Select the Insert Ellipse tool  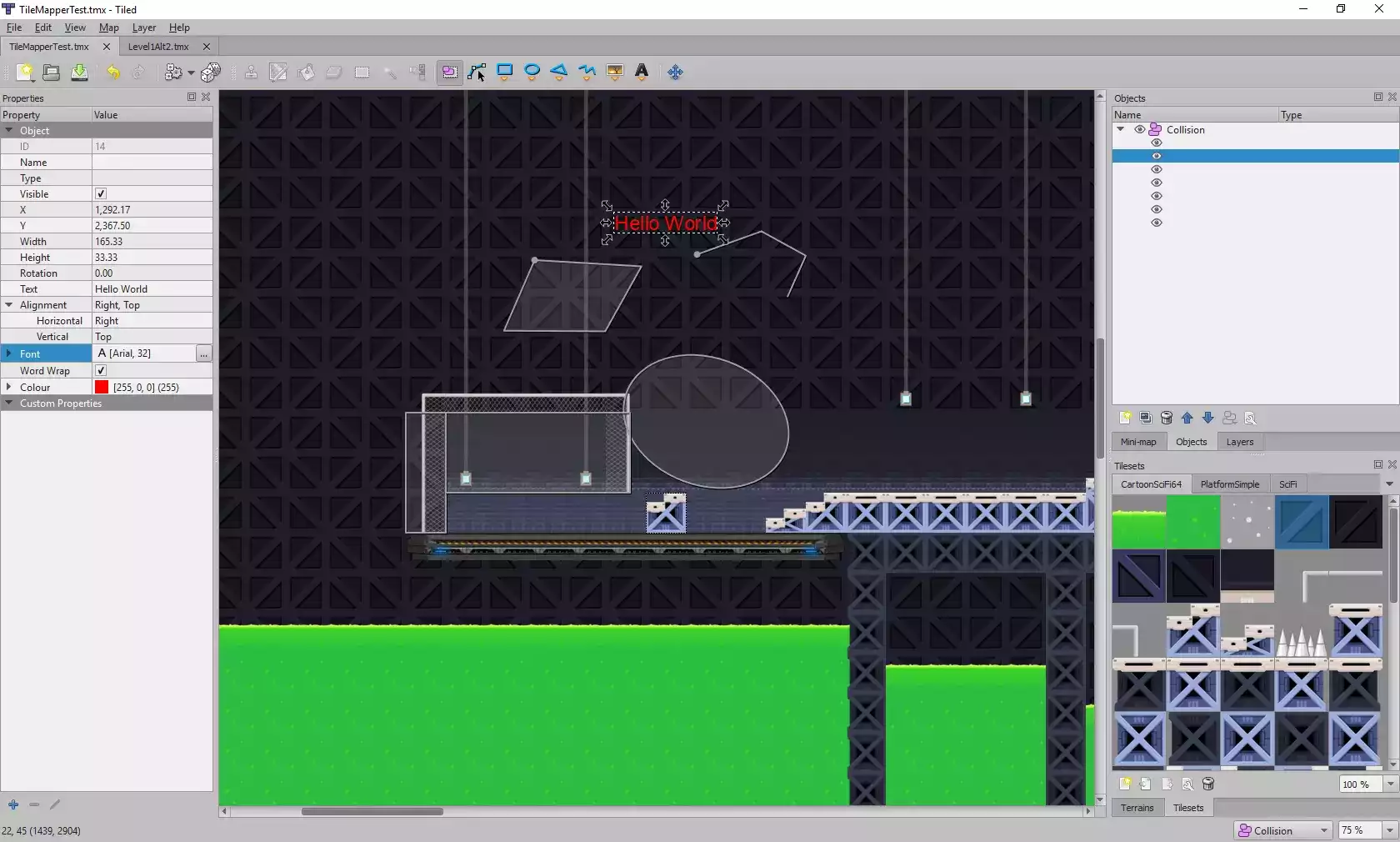coord(532,73)
